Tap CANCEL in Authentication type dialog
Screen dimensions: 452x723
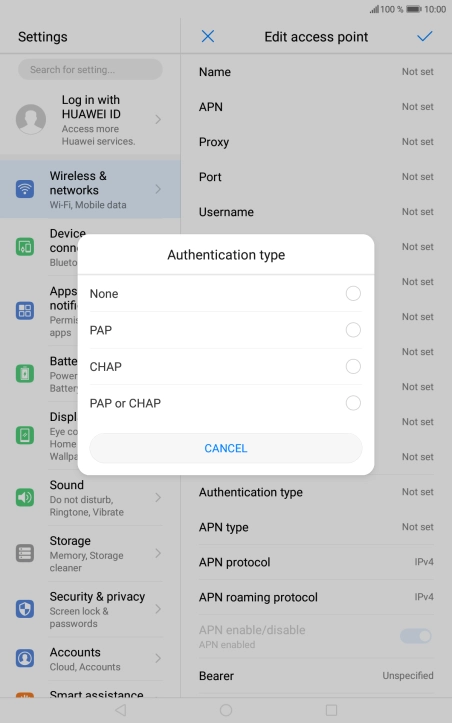226,448
